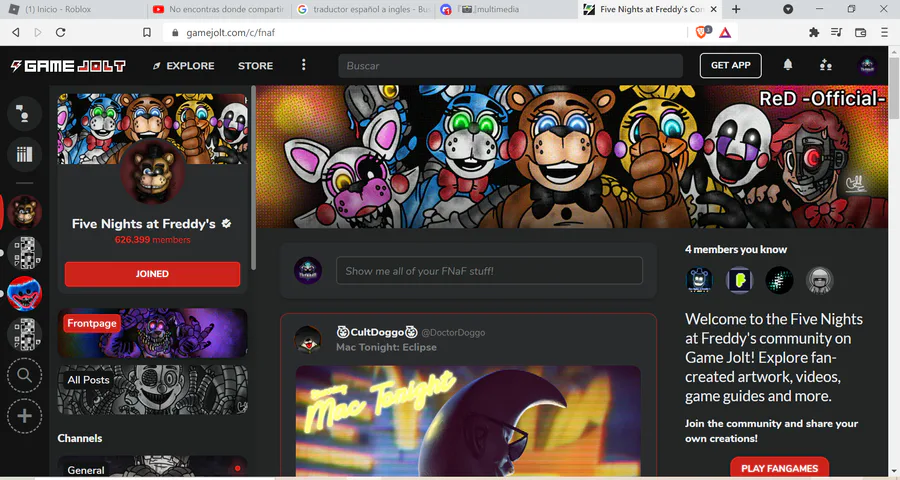Click the '4 members you know' heading
This screenshot has width=900, height=480.
tap(736, 249)
